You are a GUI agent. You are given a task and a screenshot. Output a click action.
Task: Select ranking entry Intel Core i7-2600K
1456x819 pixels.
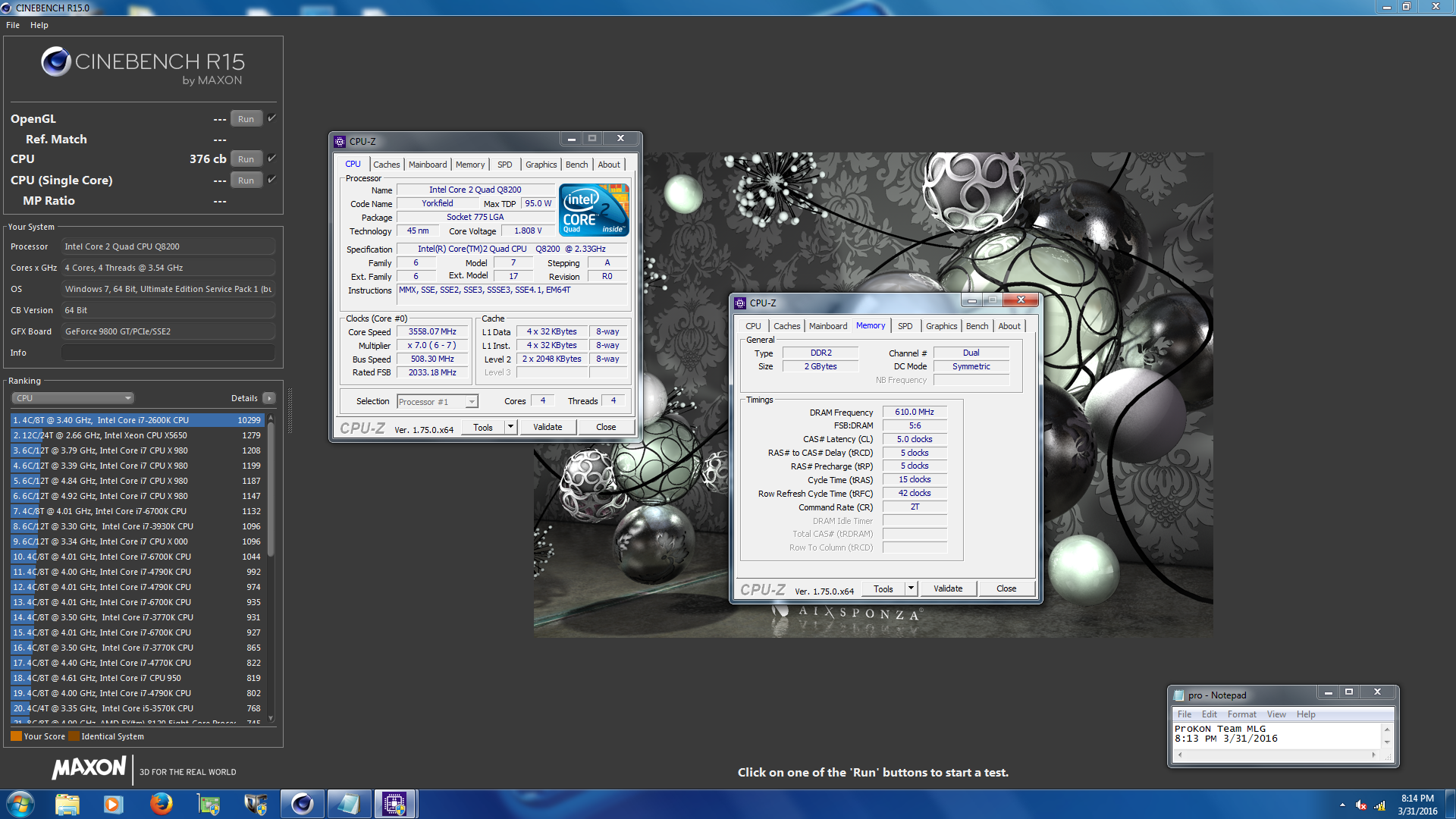click(137, 420)
